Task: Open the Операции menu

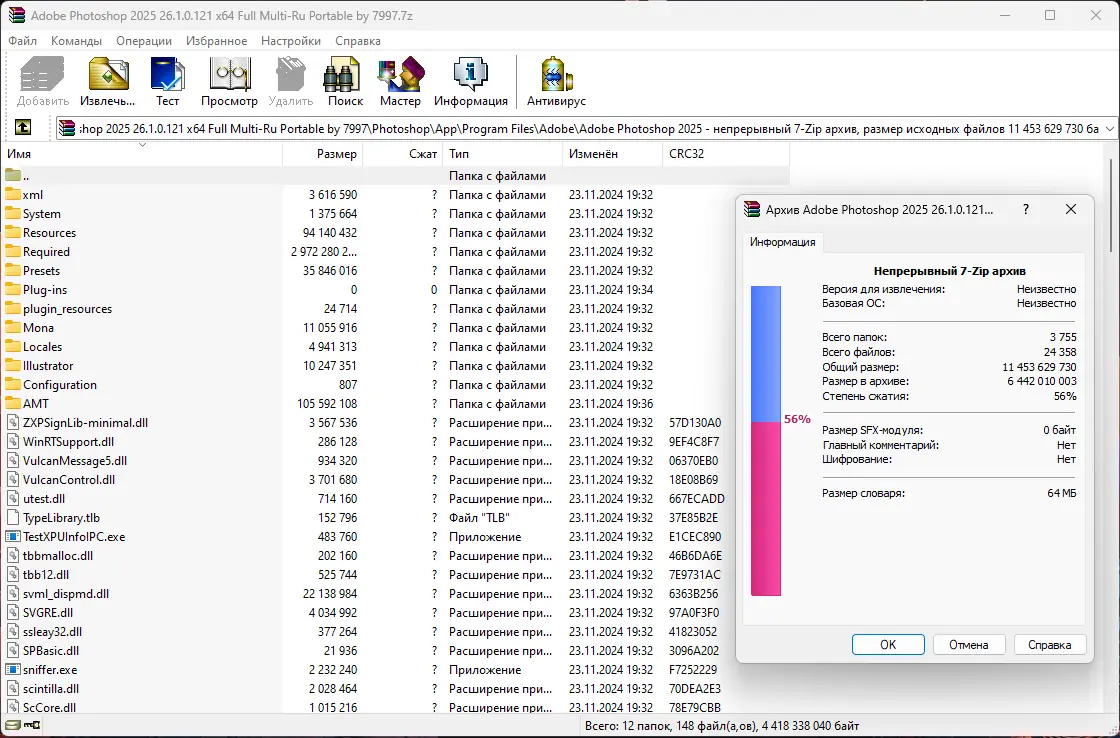Action: click(x=143, y=41)
